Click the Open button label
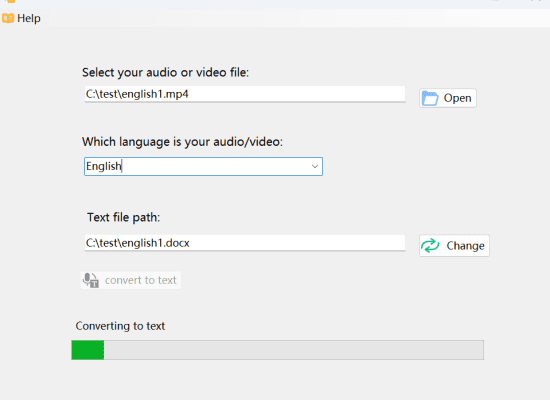The height and width of the screenshot is (400, 550). tap(457, 98)
